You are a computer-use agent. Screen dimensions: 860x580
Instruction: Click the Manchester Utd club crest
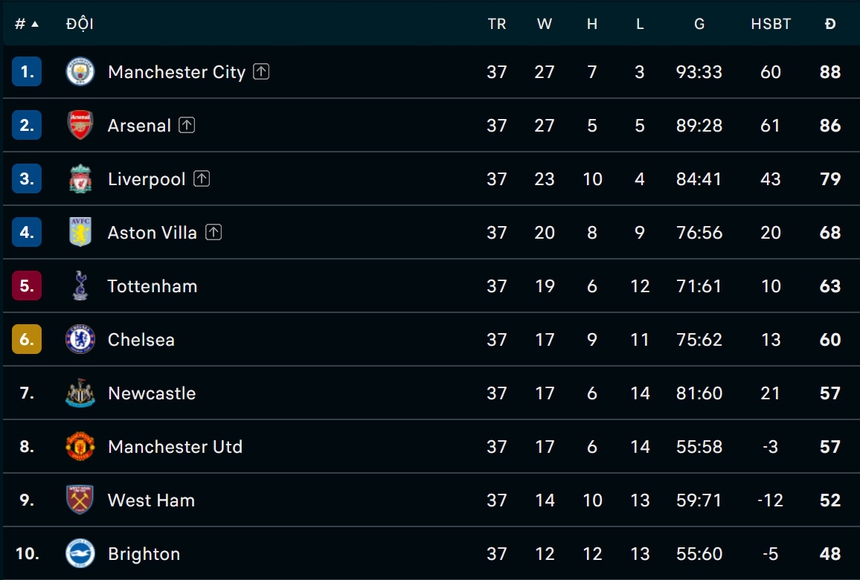[x=80, y=446]
